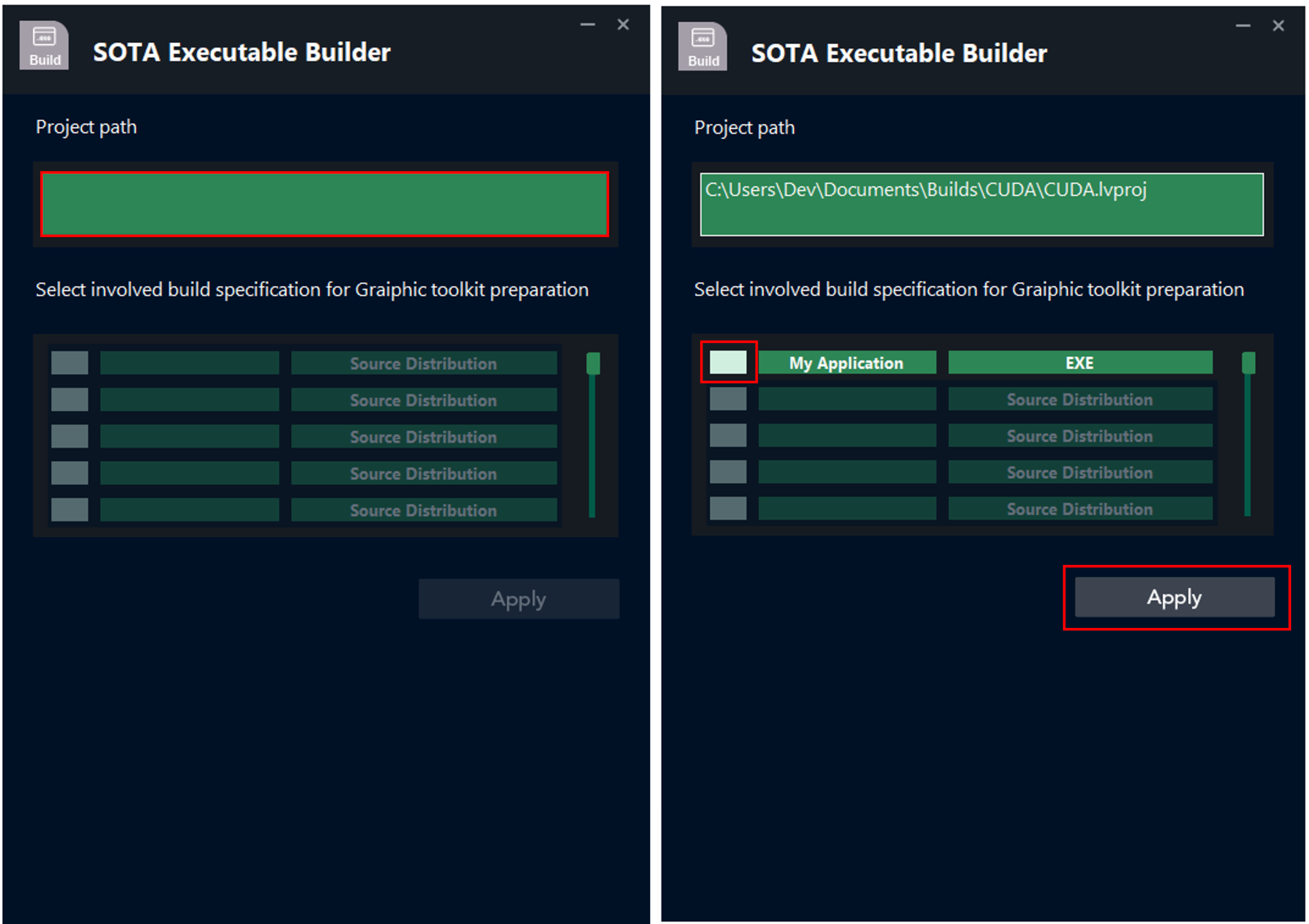Click the greyed Apply button in left window

(x=519, y=598)
